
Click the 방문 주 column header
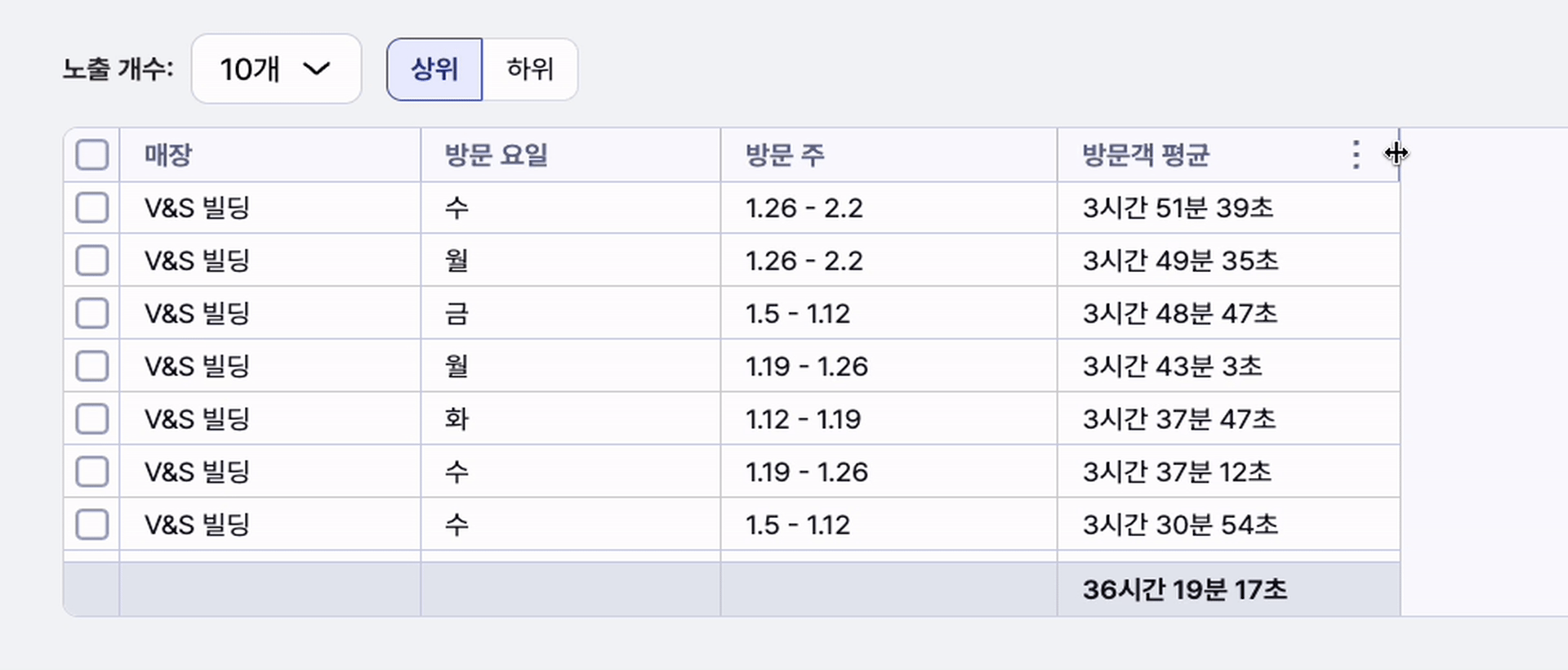(785, 154)
